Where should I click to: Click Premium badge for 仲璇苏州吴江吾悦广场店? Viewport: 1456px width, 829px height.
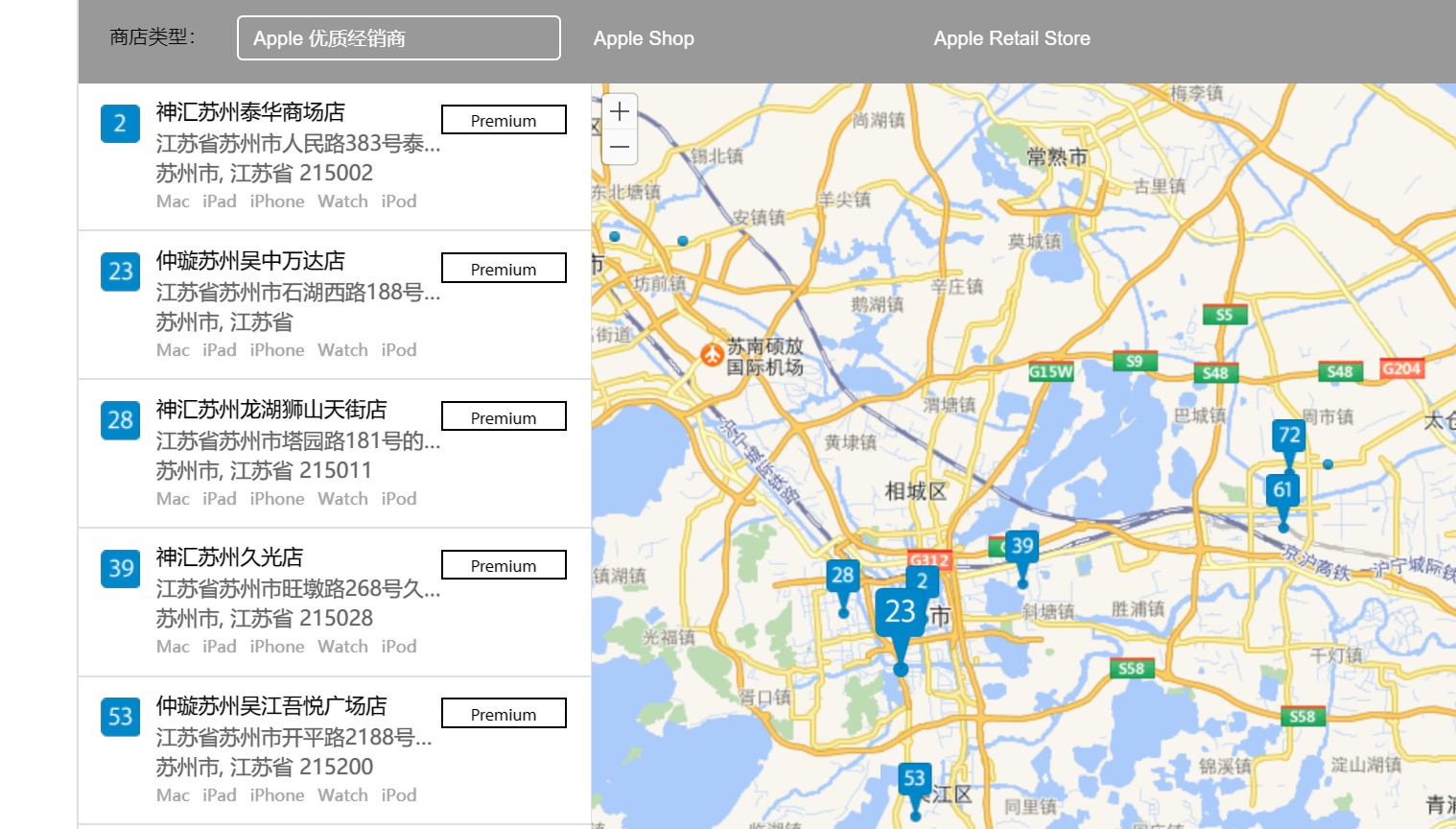pyautogui.click(x=504, y=714)
